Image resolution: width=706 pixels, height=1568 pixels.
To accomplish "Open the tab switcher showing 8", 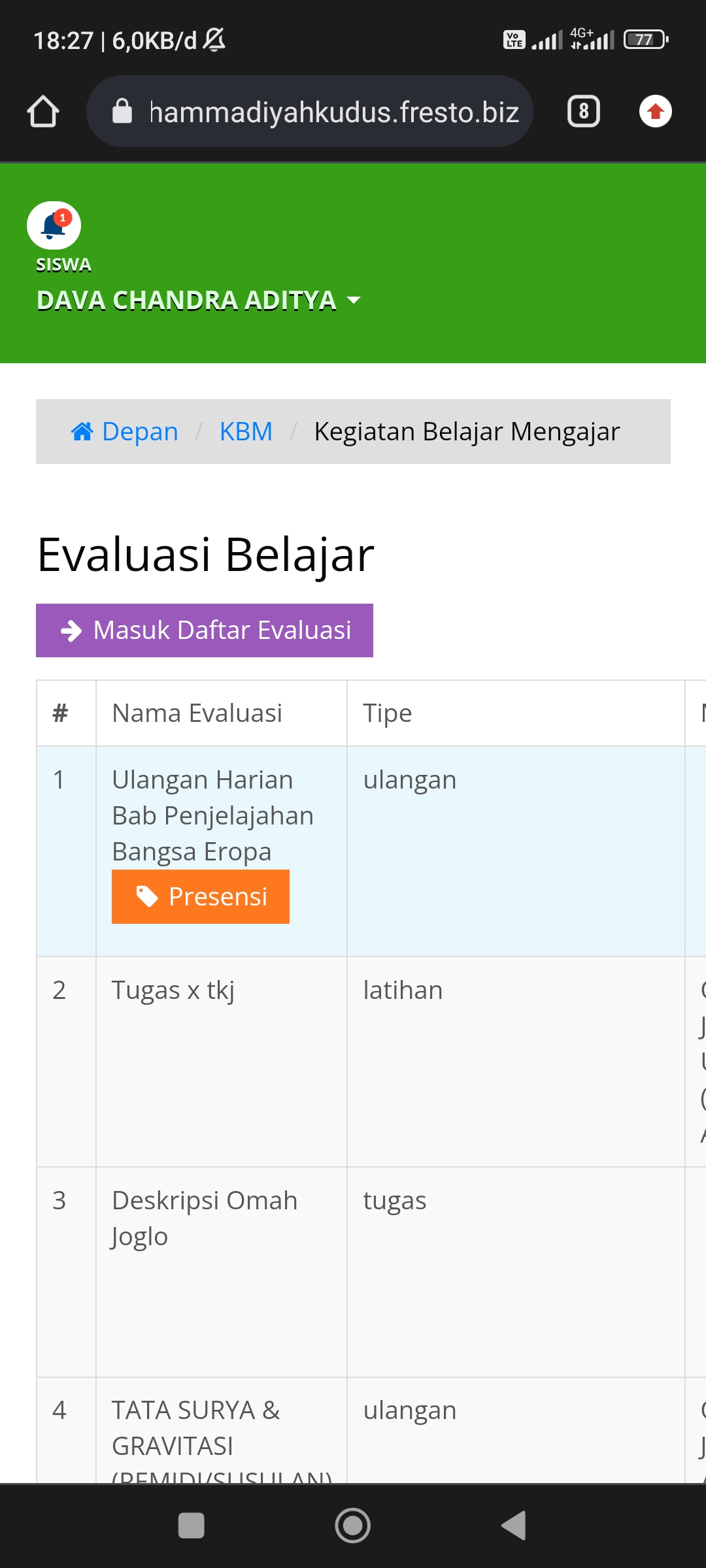I will (x=584, y=111).
